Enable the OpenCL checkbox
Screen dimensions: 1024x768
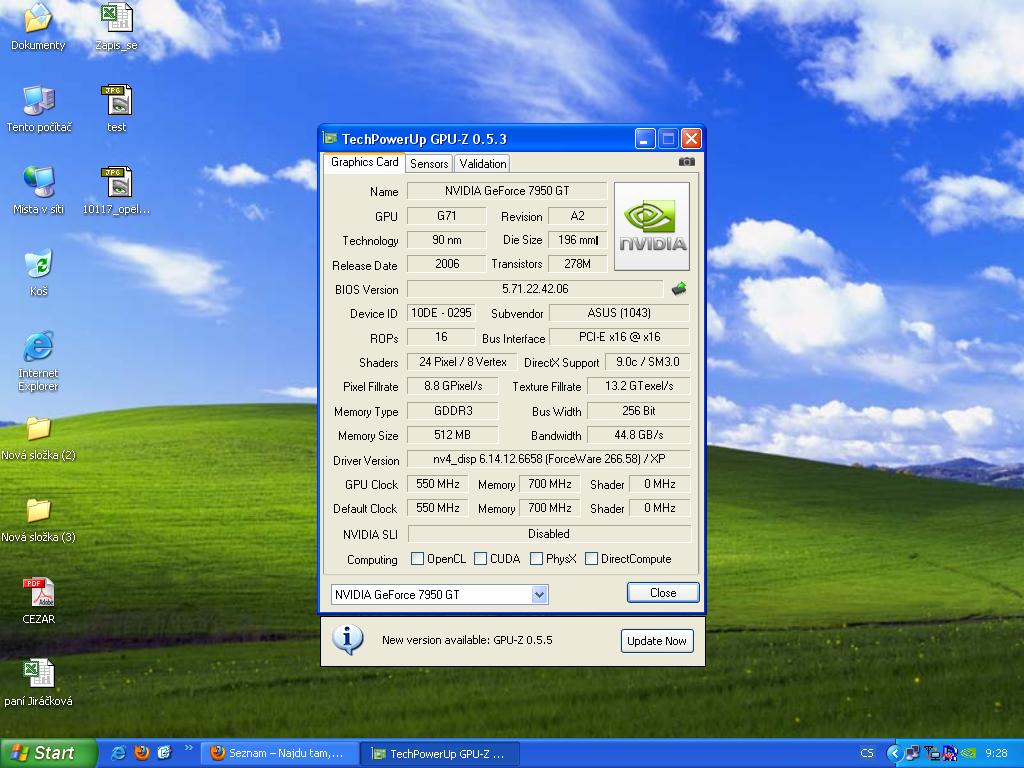tap(417, 559)
